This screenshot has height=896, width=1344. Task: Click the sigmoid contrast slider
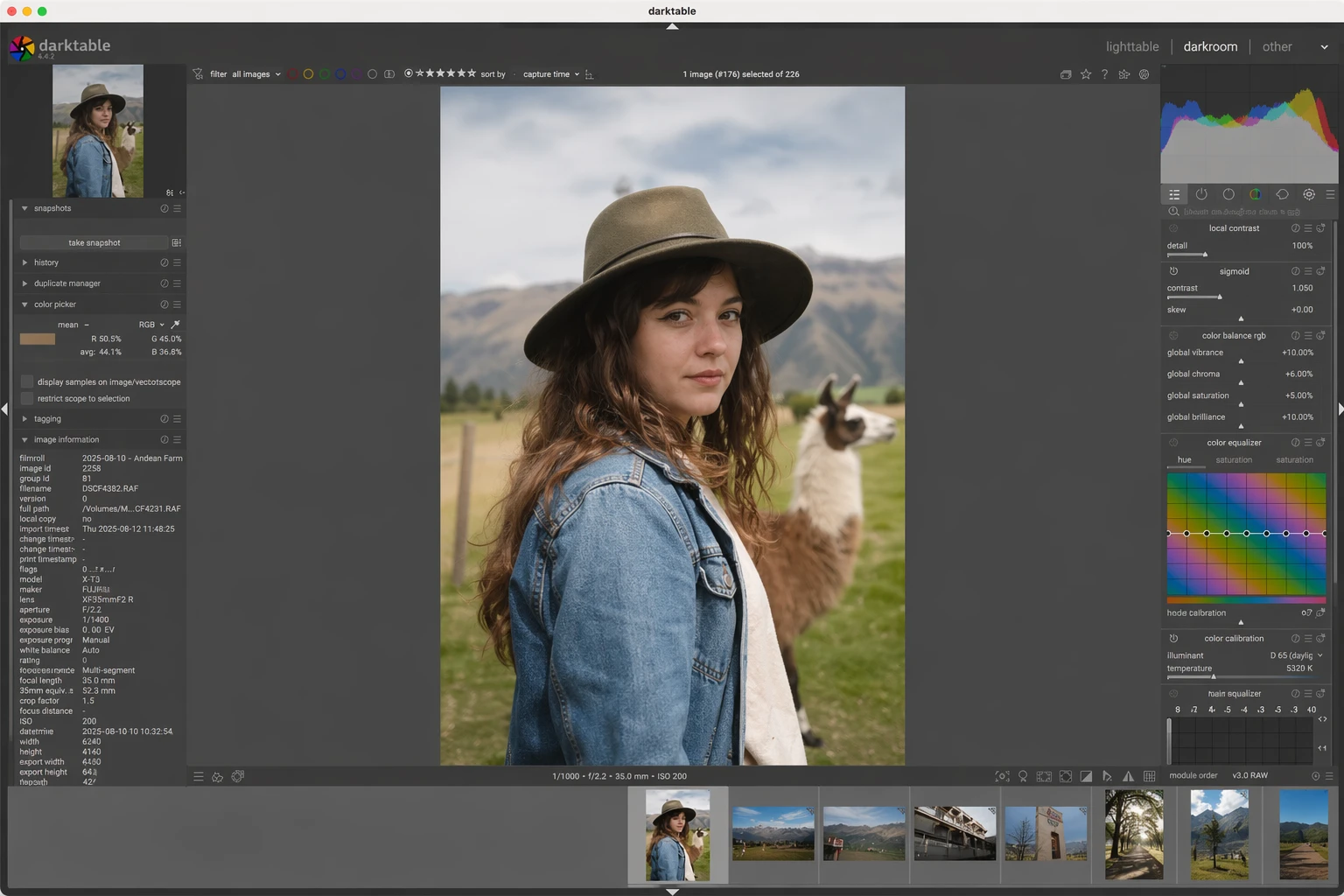(1194, 297)
